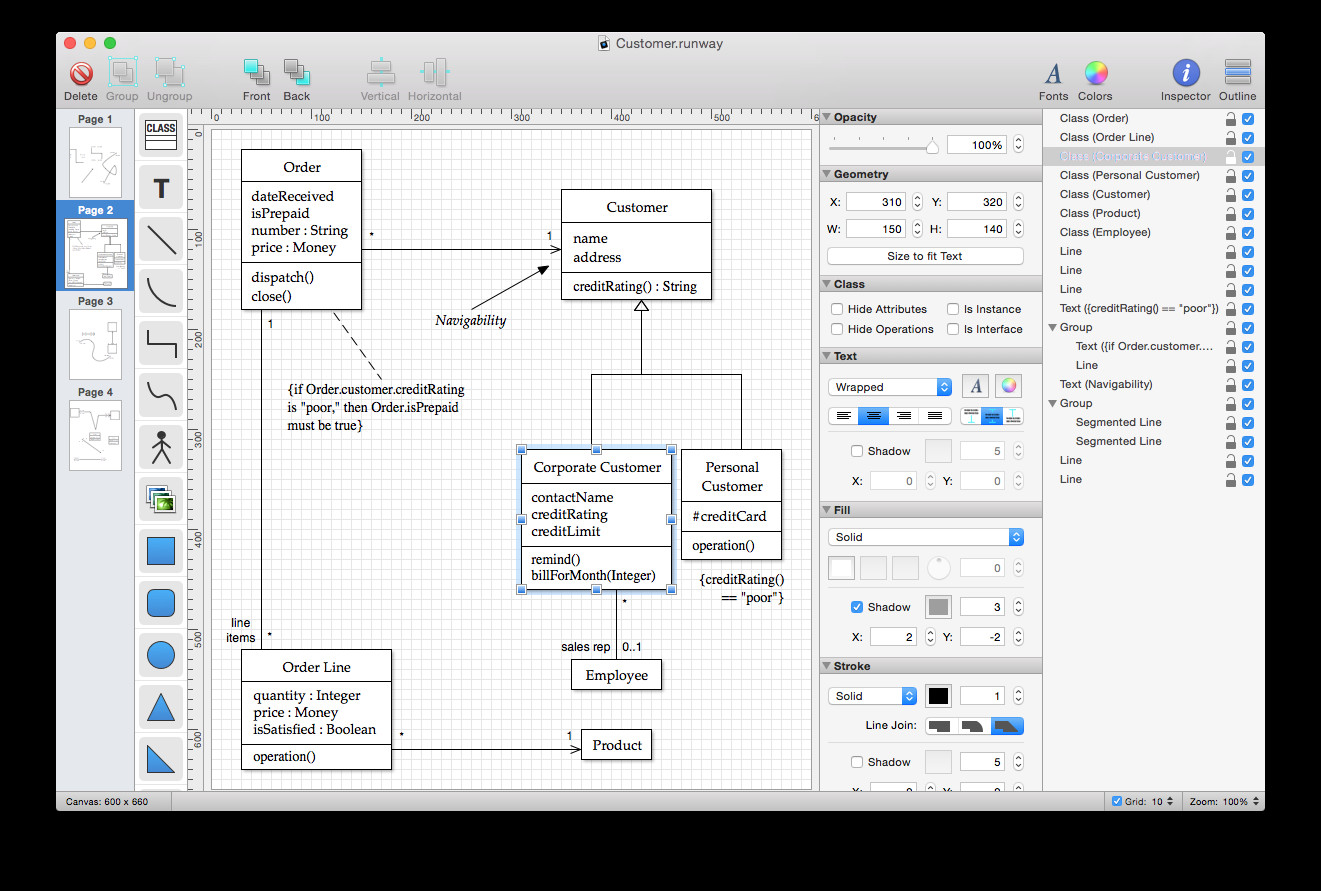Collapse the Opacity section
Screen dimensions: 1321x891
click(x=826, y=118)
